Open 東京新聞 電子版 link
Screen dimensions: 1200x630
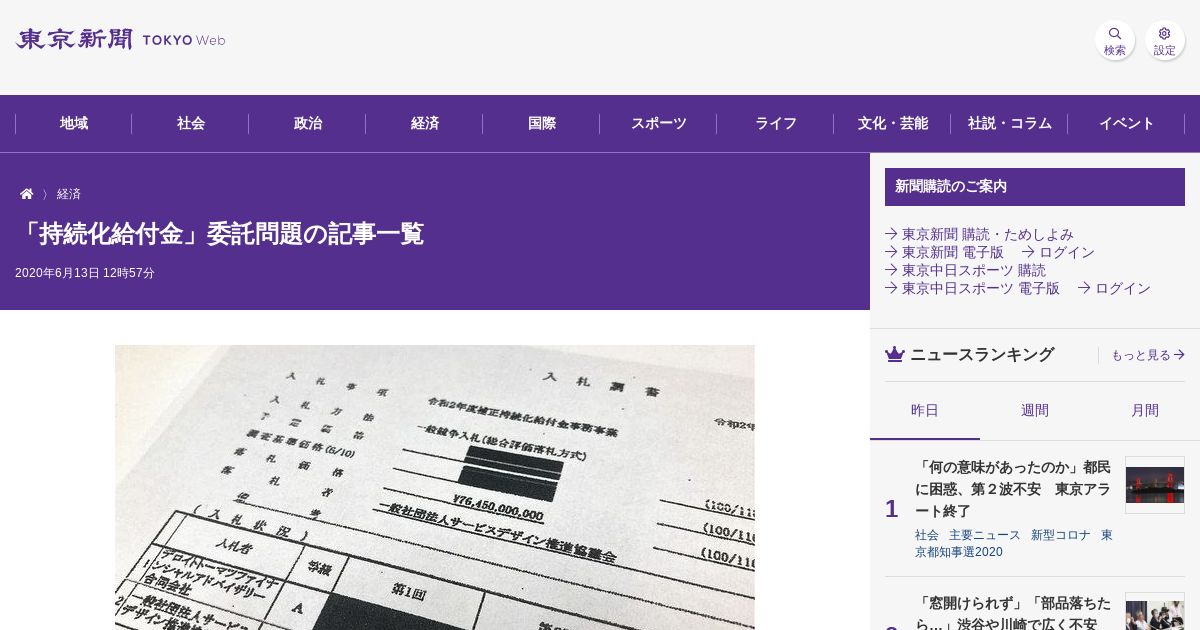tap(944, 252)
